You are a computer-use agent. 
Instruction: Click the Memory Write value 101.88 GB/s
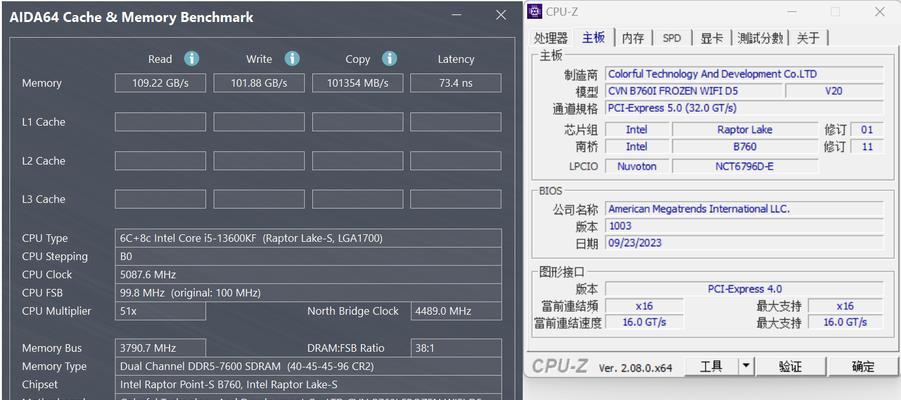click(x=259, y=83)
